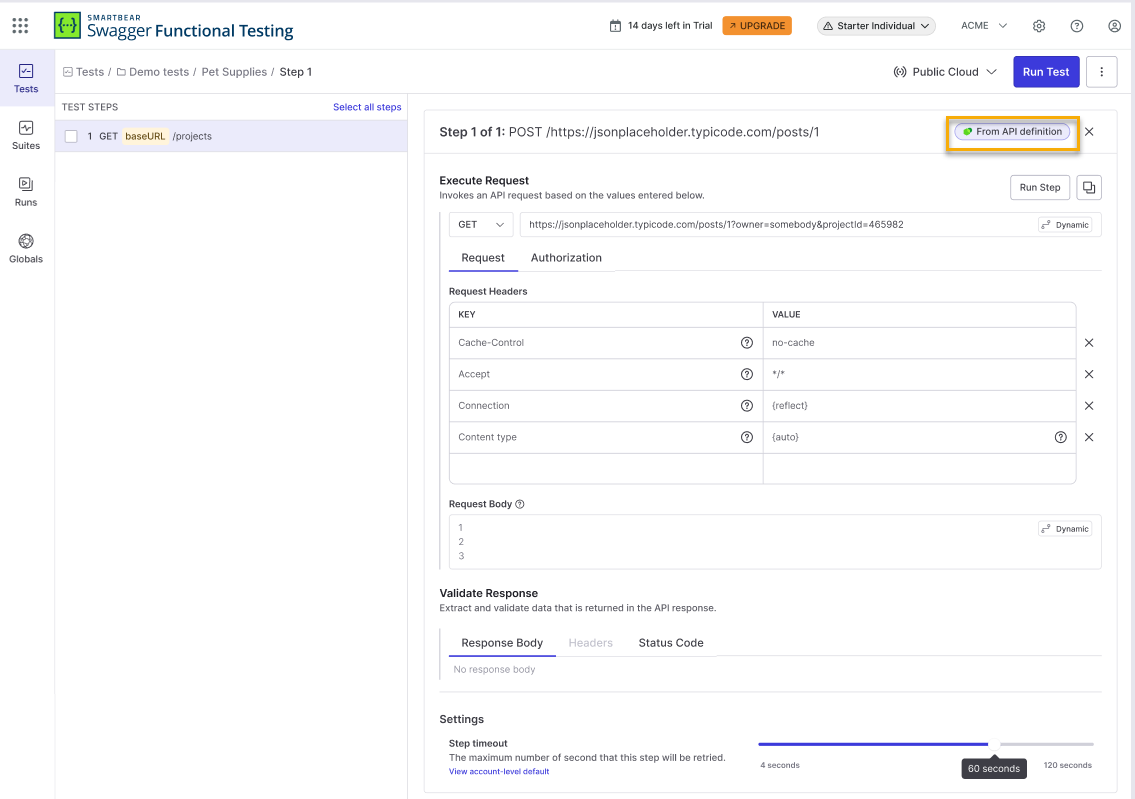Image resolution: width=1135 pixels, height=799 pixels.
Task: Show help for the {auto} value
Action: click(1060, 437)
